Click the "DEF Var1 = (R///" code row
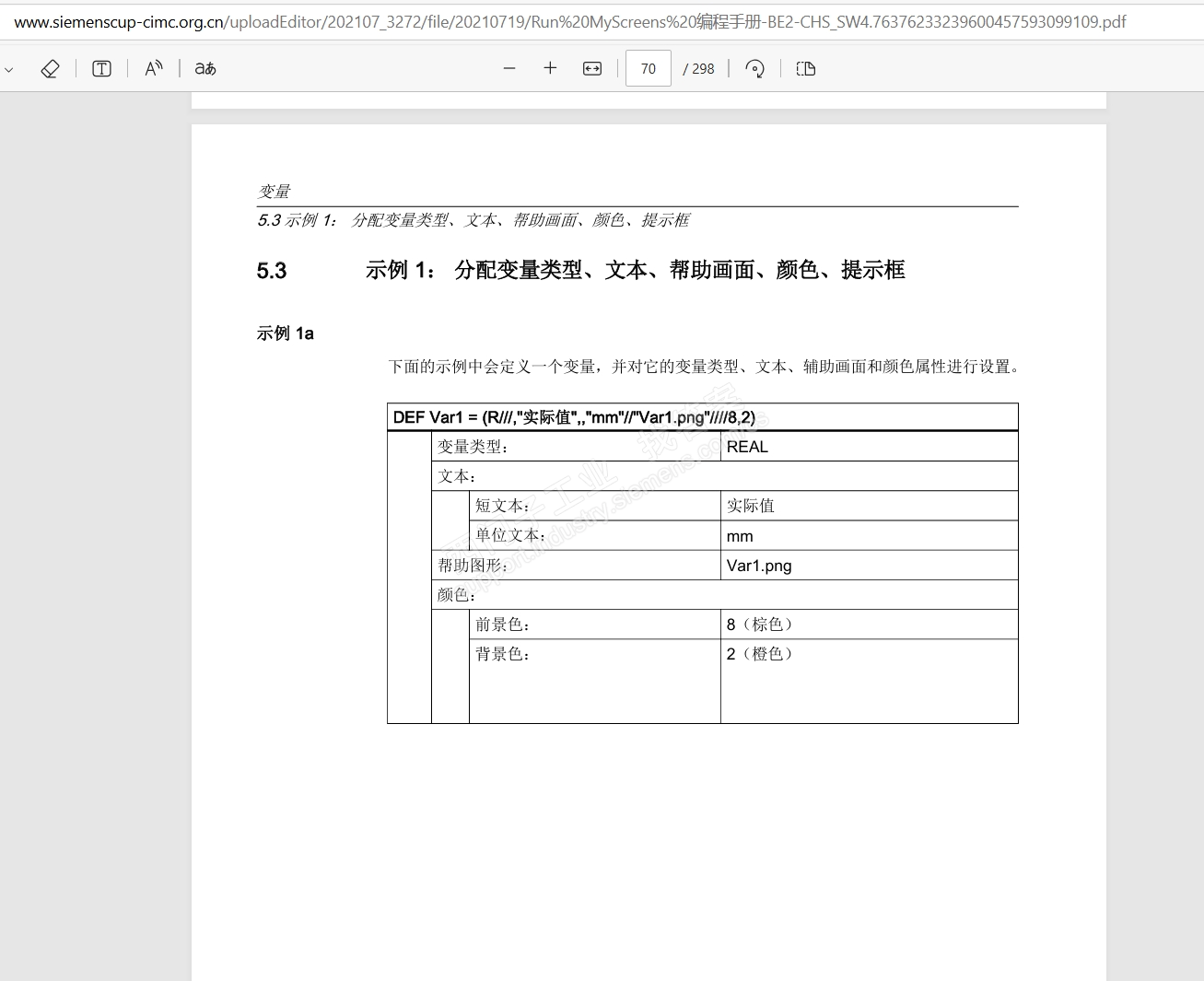This screenshot has width=1204, height=981. [x=703, y=417]
